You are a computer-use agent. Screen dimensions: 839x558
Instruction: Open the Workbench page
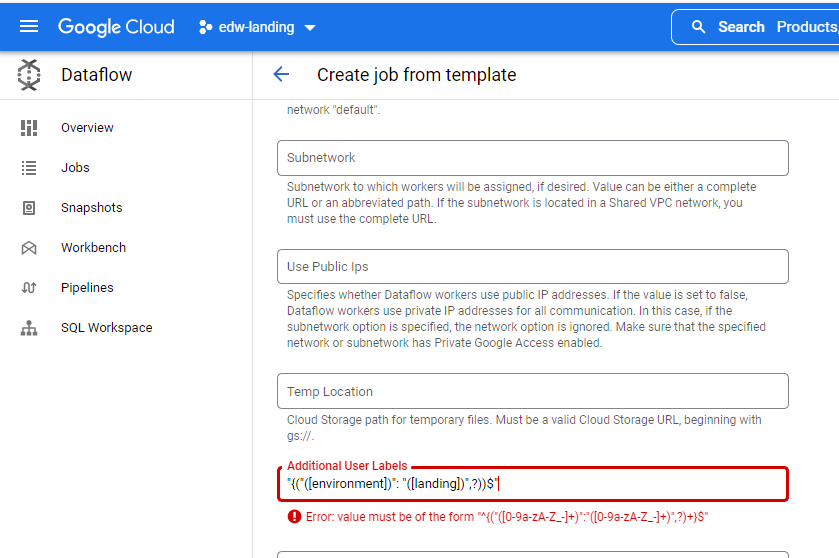tap(94, 248)
